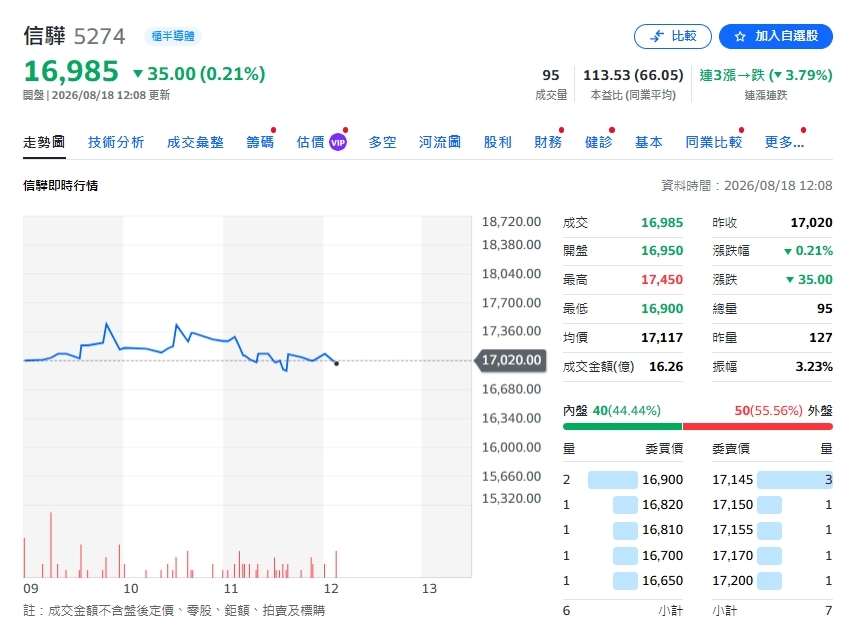The image size is (851, 632).
Task: Open the 財務 tab
Action: pos(548,142)
